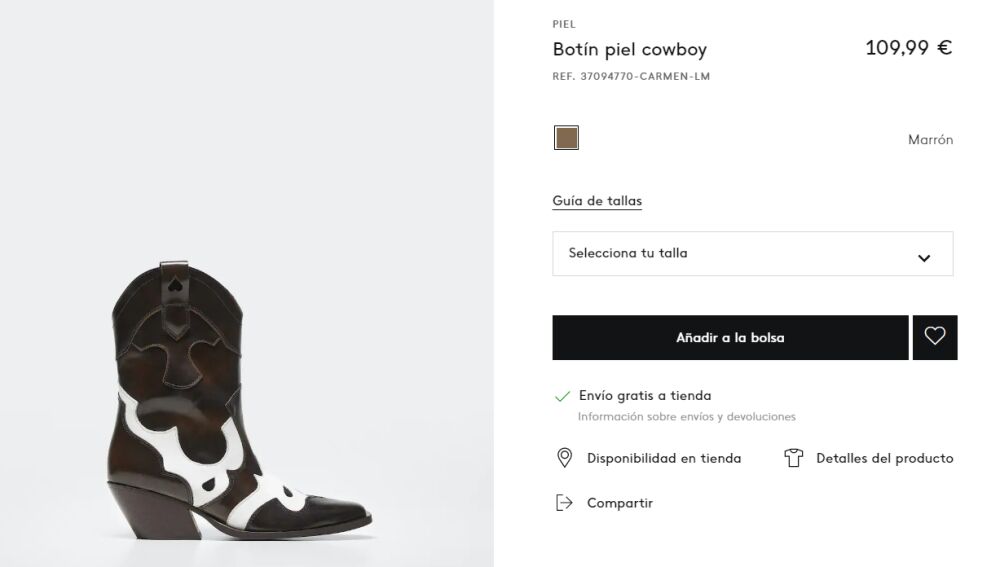
Task: Select the brown color swatch
Action: (566, 138)
